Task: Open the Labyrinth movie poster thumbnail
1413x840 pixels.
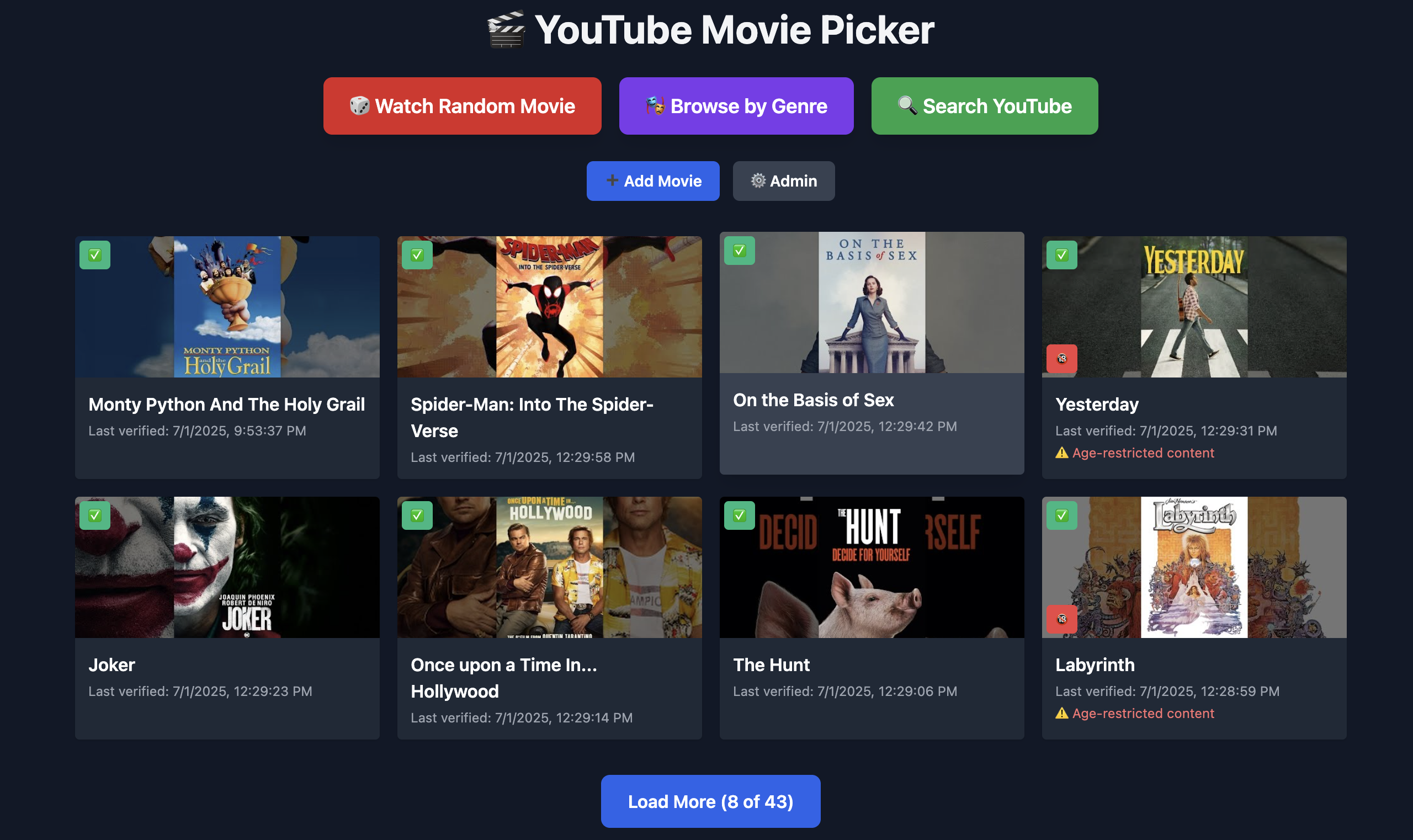Action: (1194, 567)
